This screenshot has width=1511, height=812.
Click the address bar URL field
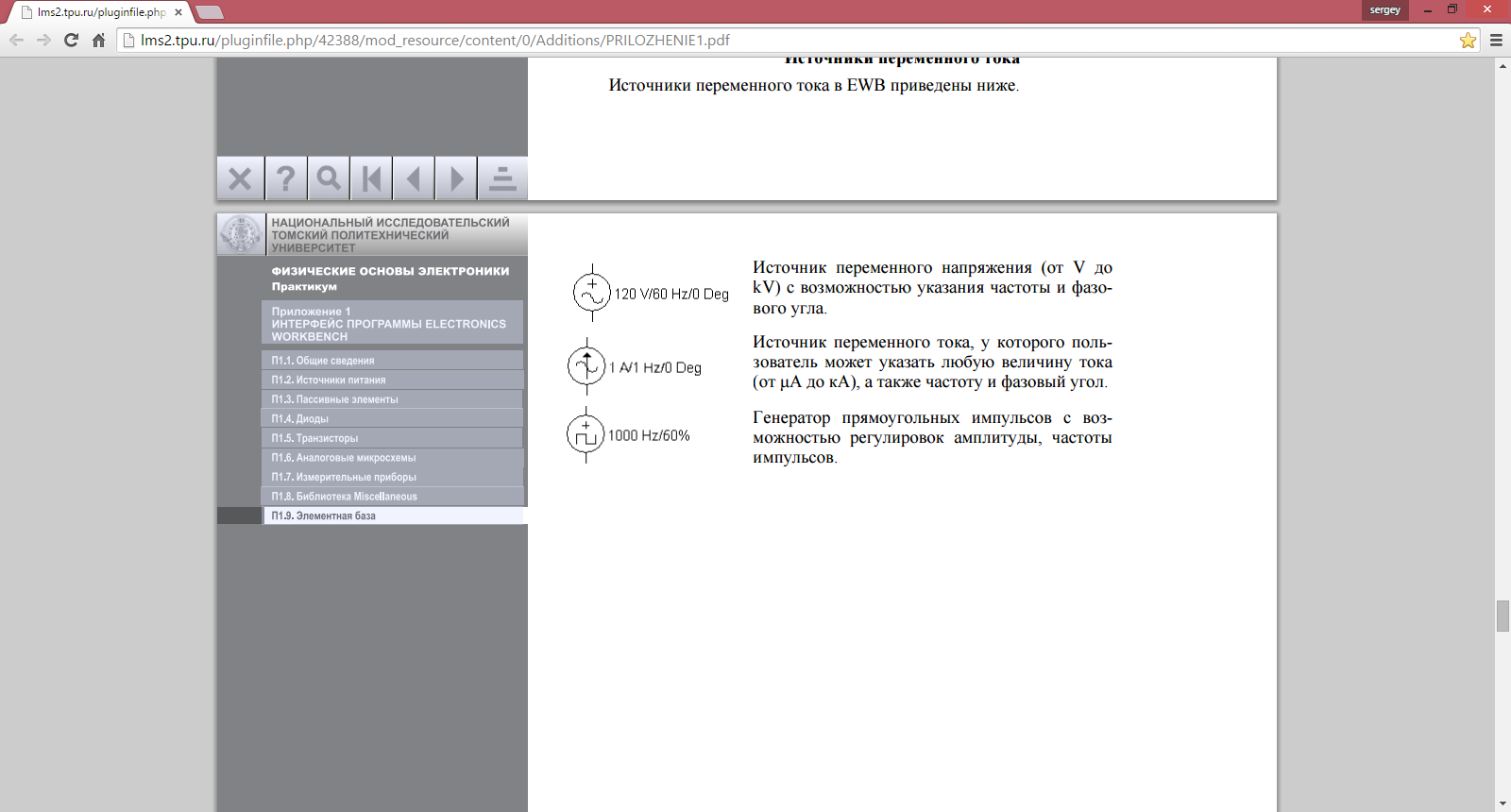[x=793, y=40]
